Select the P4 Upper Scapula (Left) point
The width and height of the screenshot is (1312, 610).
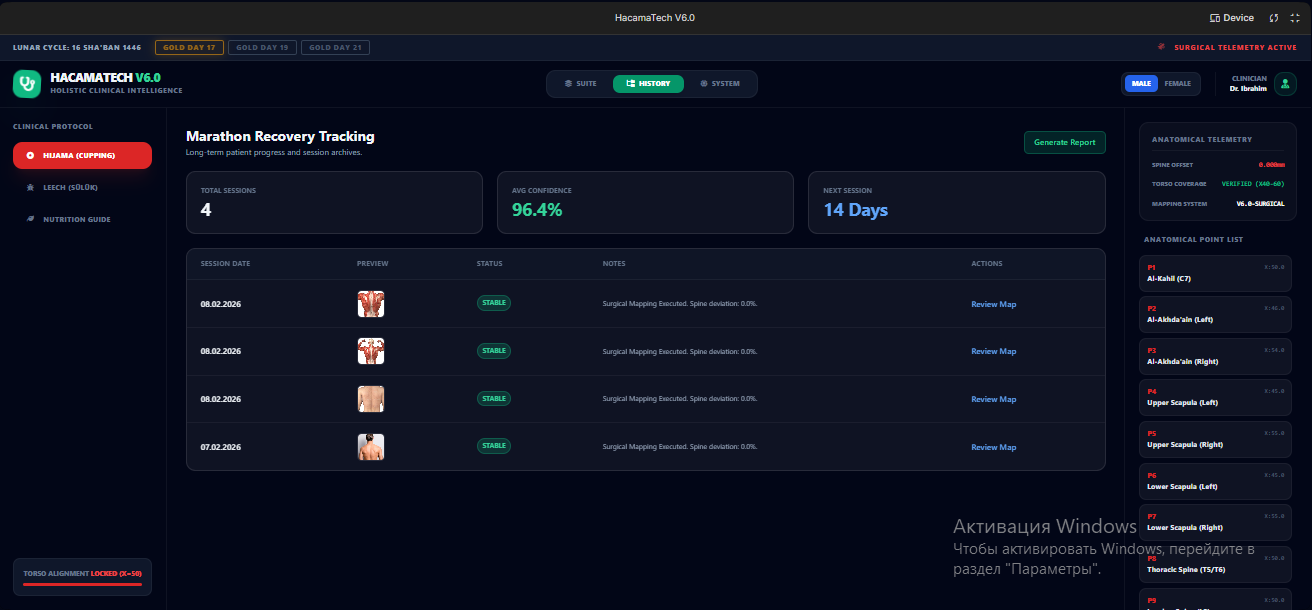[x=1214, y=397]
